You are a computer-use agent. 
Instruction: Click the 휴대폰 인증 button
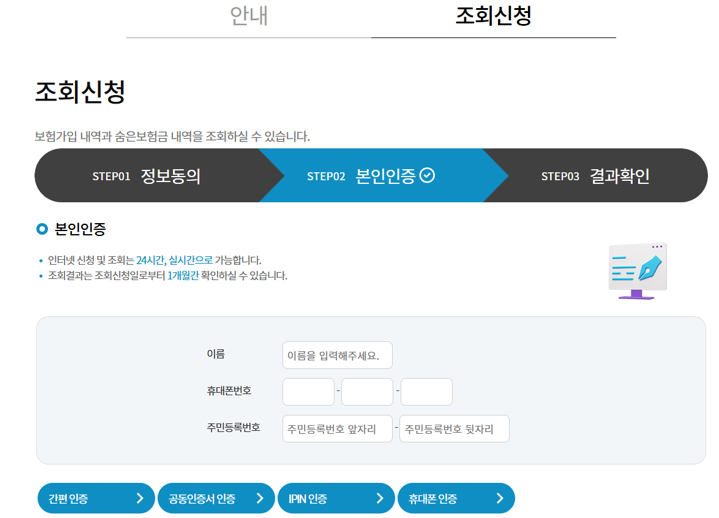click(456, 498)
